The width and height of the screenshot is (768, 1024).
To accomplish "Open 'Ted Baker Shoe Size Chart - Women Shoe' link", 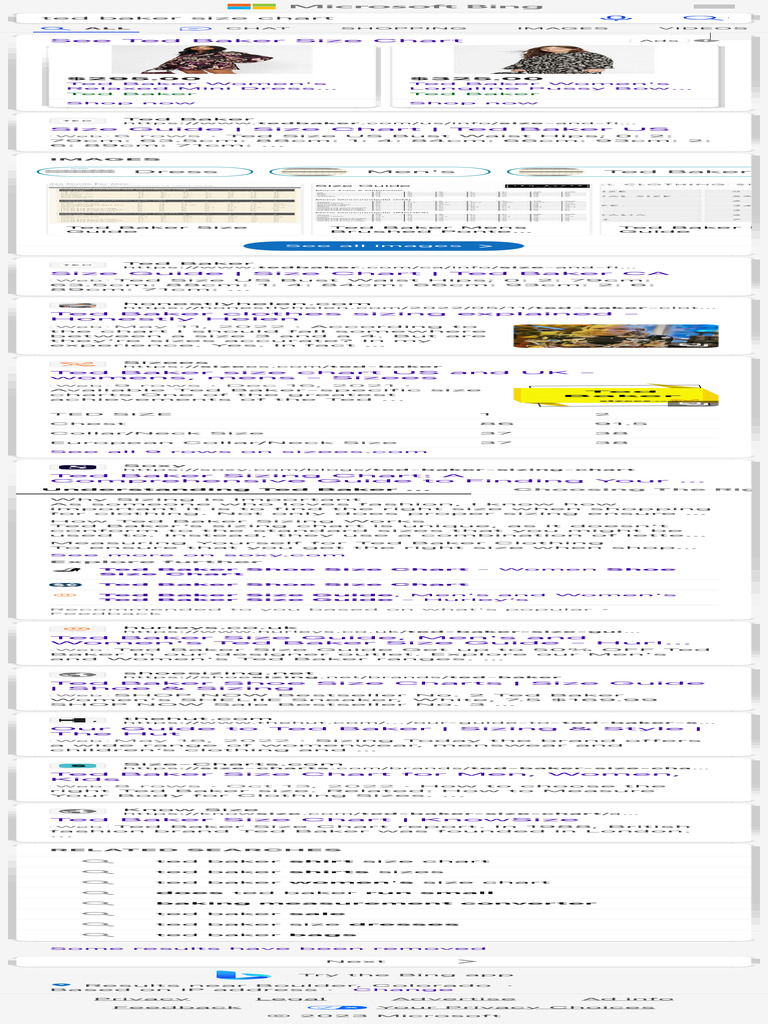I will click(387, 572).
